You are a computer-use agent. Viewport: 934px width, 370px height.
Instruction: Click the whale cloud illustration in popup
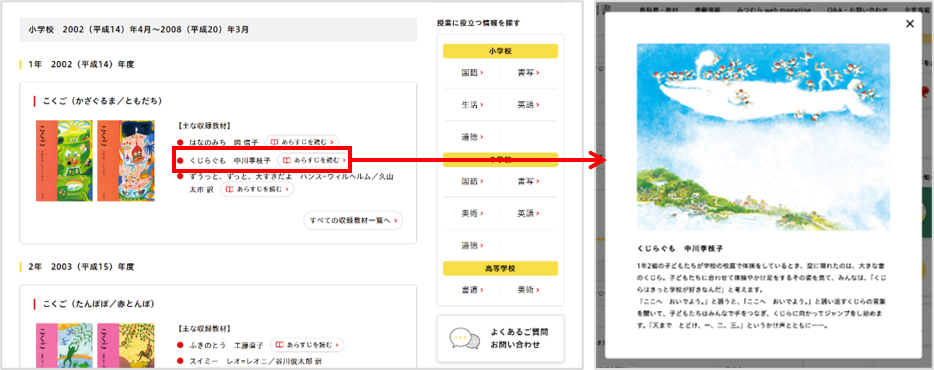point(763,137)
